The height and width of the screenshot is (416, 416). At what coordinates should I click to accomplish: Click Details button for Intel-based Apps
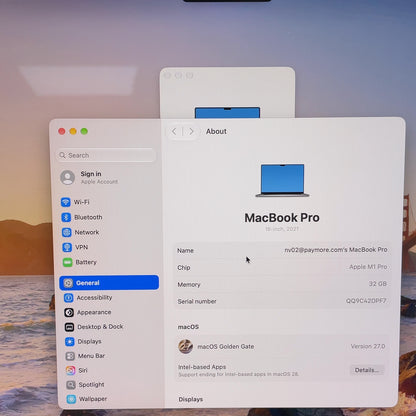pos(366,370)
